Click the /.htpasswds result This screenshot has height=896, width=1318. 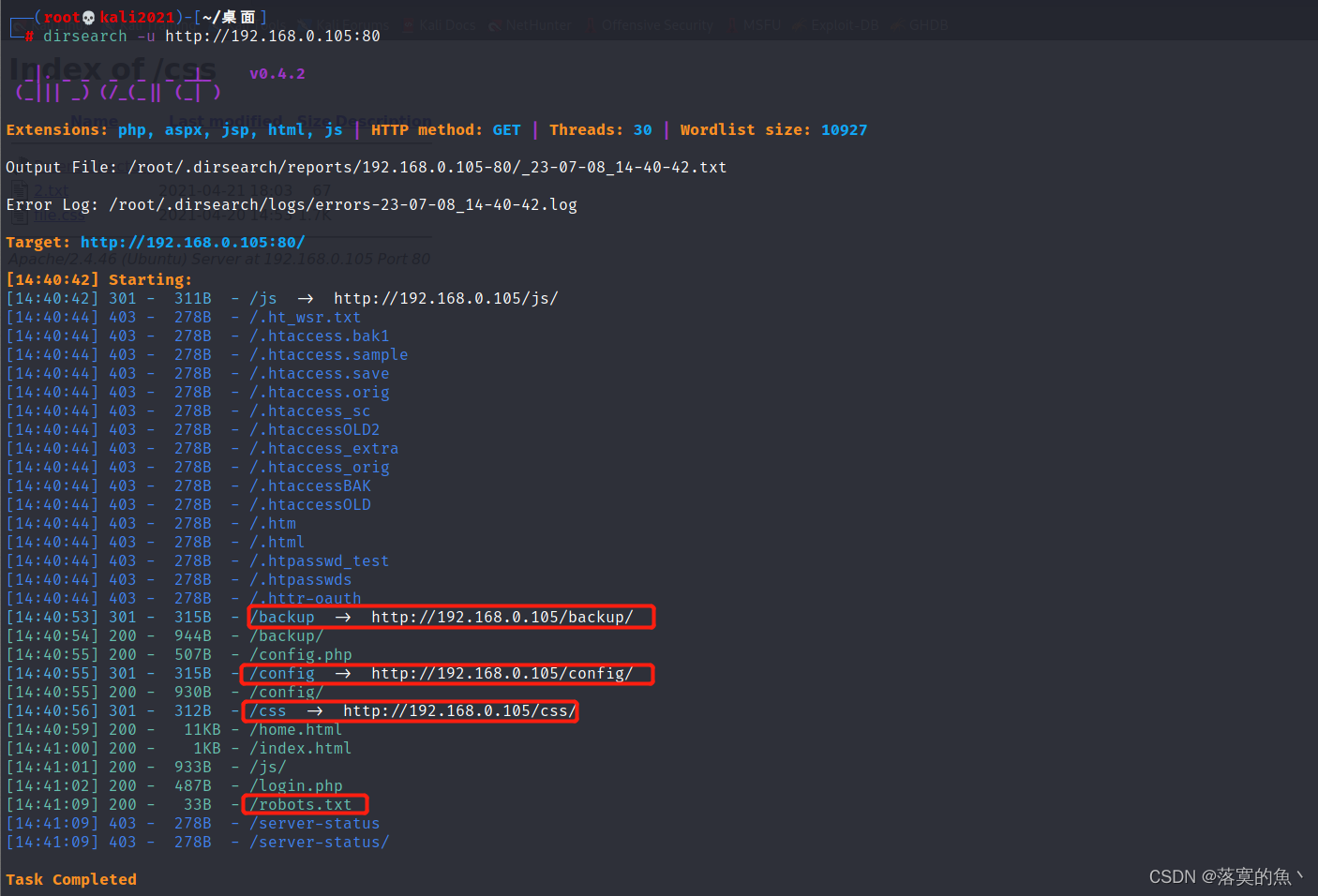301,579
